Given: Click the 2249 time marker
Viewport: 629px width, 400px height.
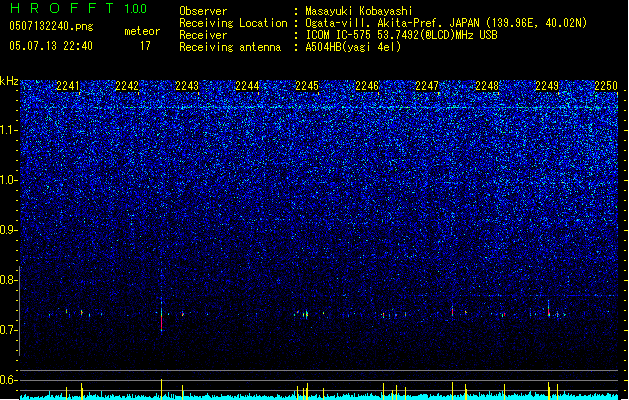Looking at the screenshot, I should click(x=547, y=86).
